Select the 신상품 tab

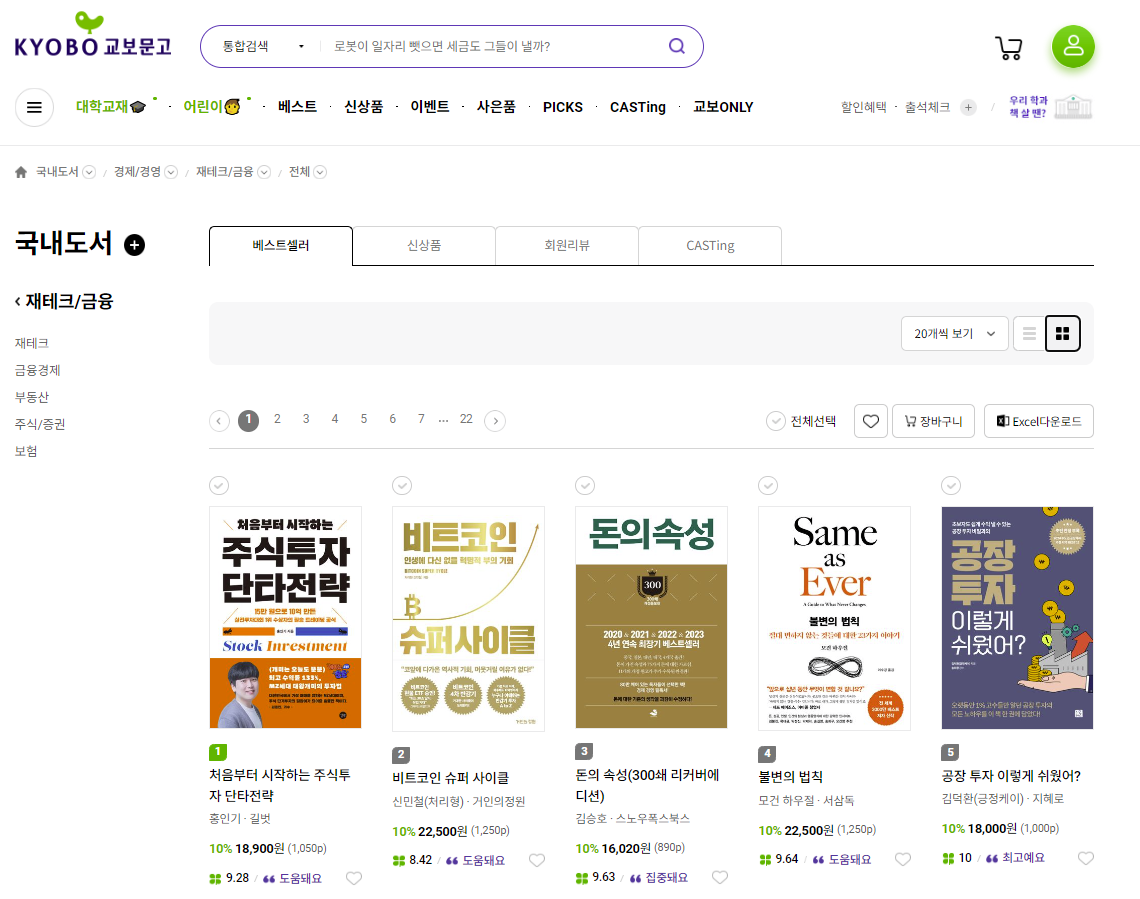coord(424,246)
